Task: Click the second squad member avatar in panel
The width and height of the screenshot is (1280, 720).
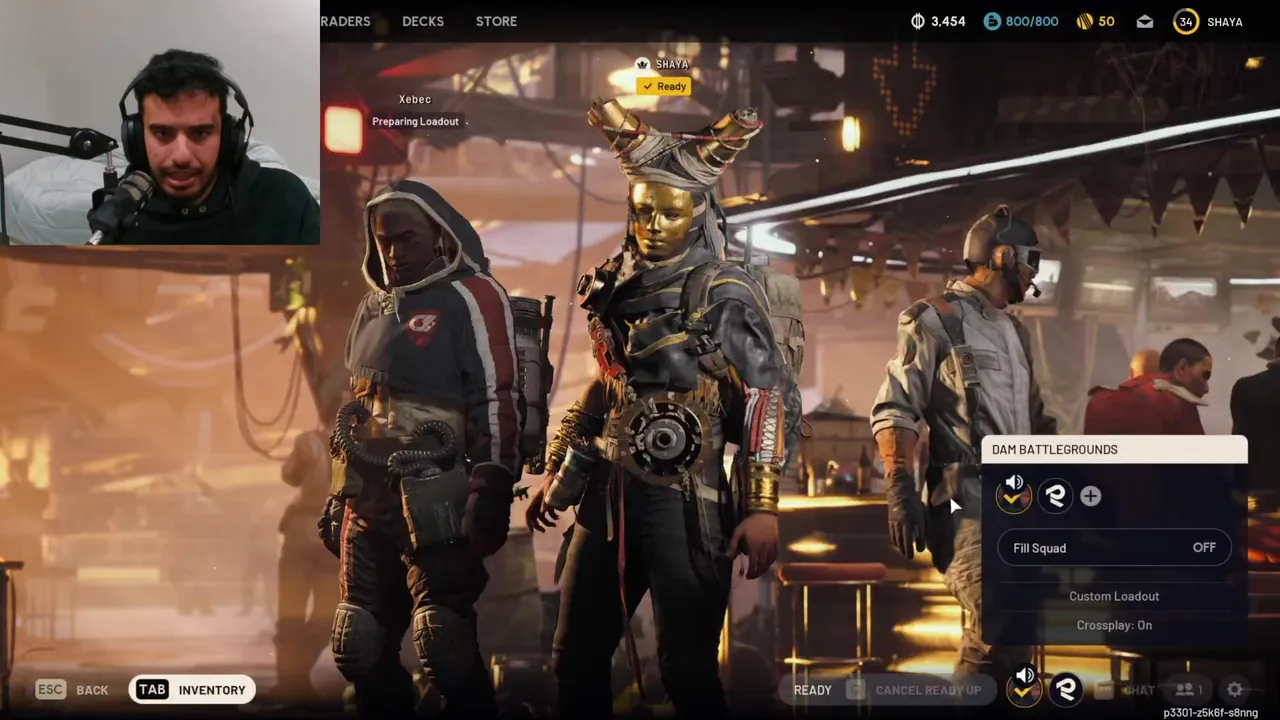Action: pyautogui.click(x=1055, y=496)
